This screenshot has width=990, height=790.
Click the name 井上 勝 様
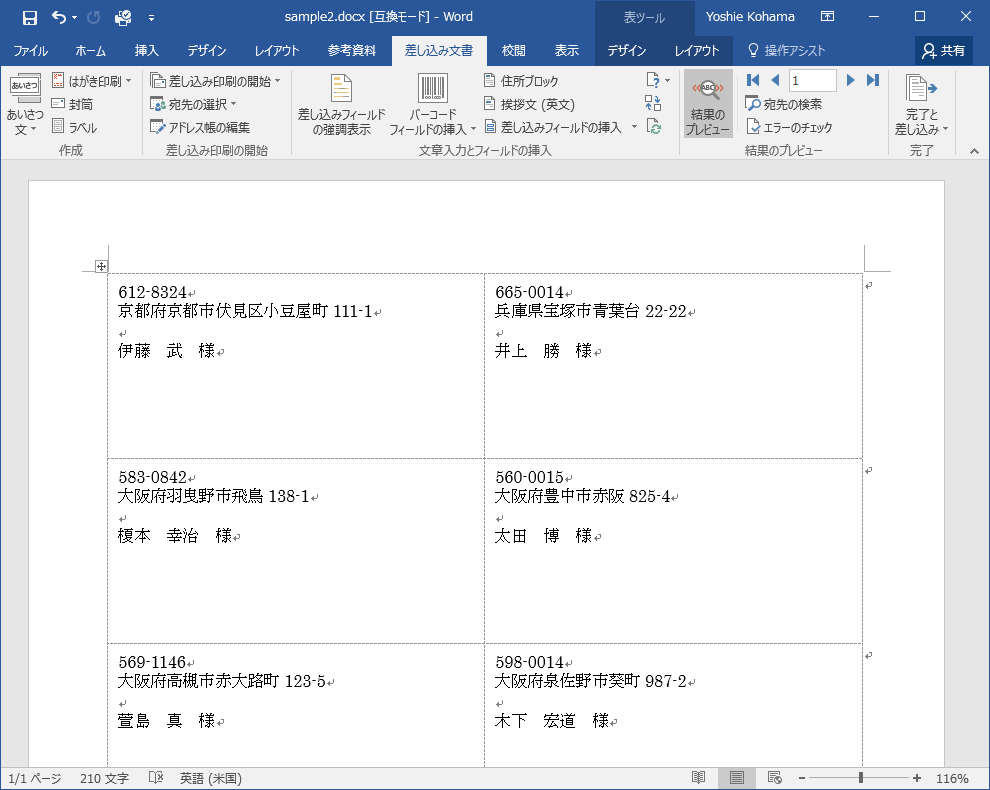[543, 350]
